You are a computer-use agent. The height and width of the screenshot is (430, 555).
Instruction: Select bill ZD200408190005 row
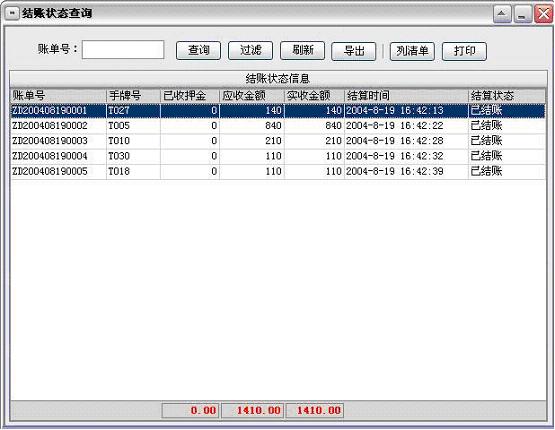(x=278, y=171)
